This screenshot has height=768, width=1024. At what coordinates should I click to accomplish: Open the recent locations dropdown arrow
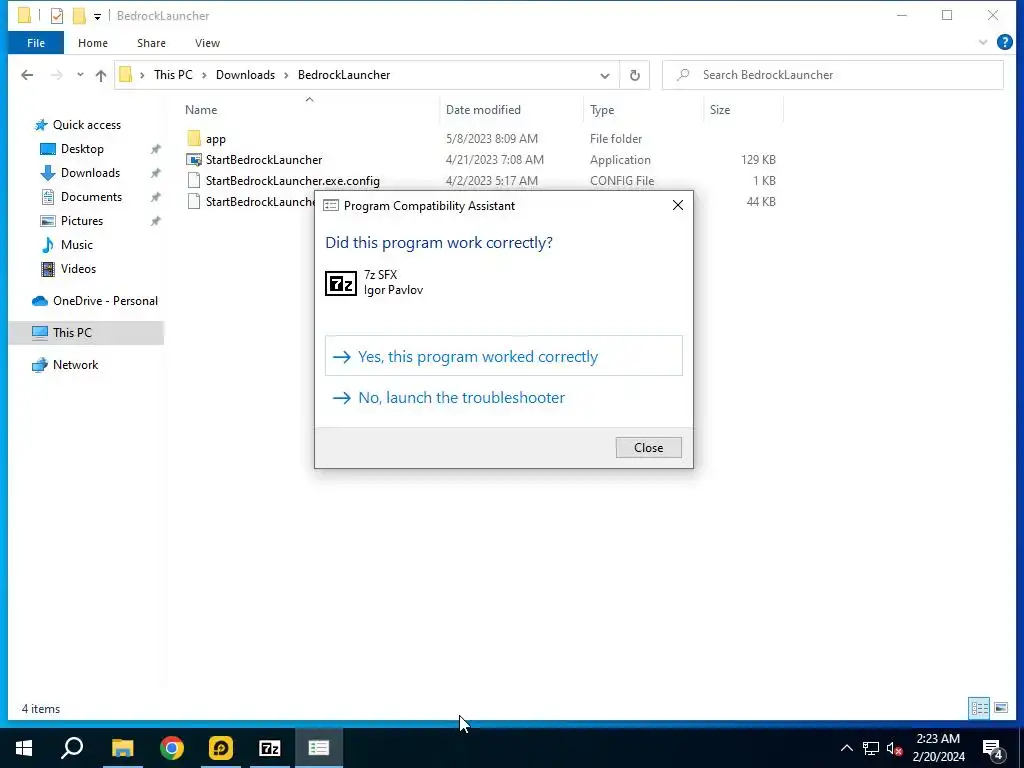click(x=80, y=74)
